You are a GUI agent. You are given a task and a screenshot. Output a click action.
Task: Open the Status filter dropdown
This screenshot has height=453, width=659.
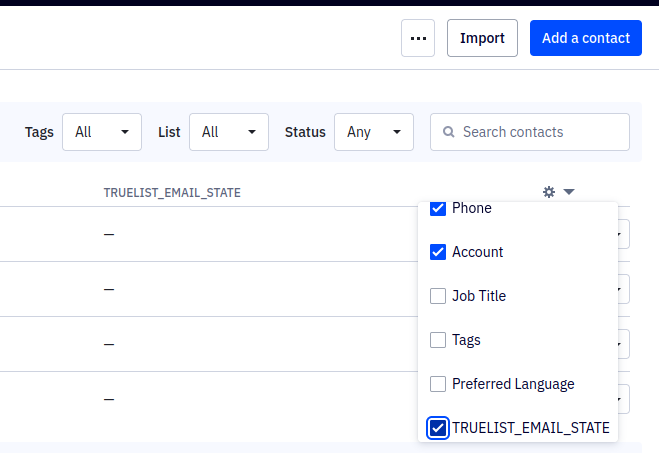point(374,132)
